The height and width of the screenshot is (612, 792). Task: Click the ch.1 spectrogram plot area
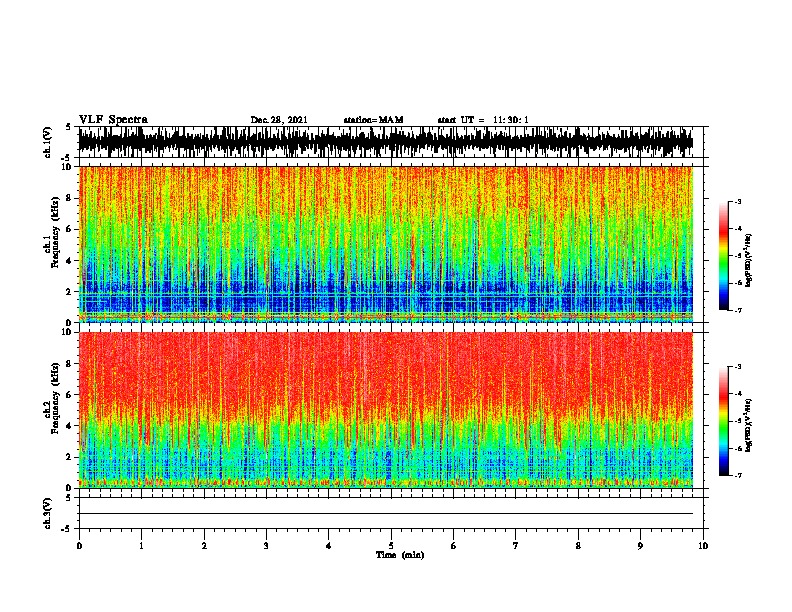pyautogui.click(x=386, y=244)
